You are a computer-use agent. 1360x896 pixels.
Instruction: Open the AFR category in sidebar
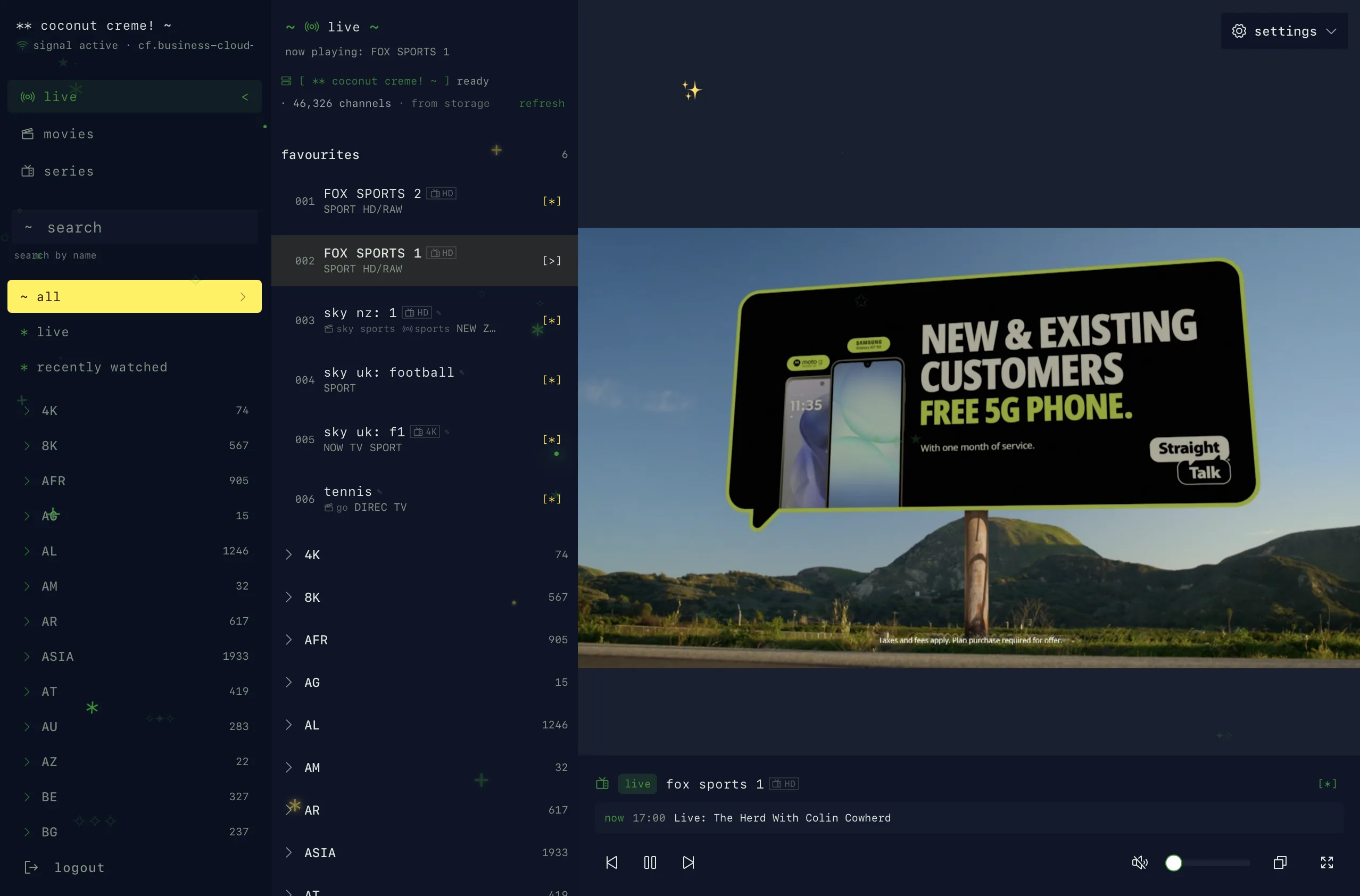point(134,480)
